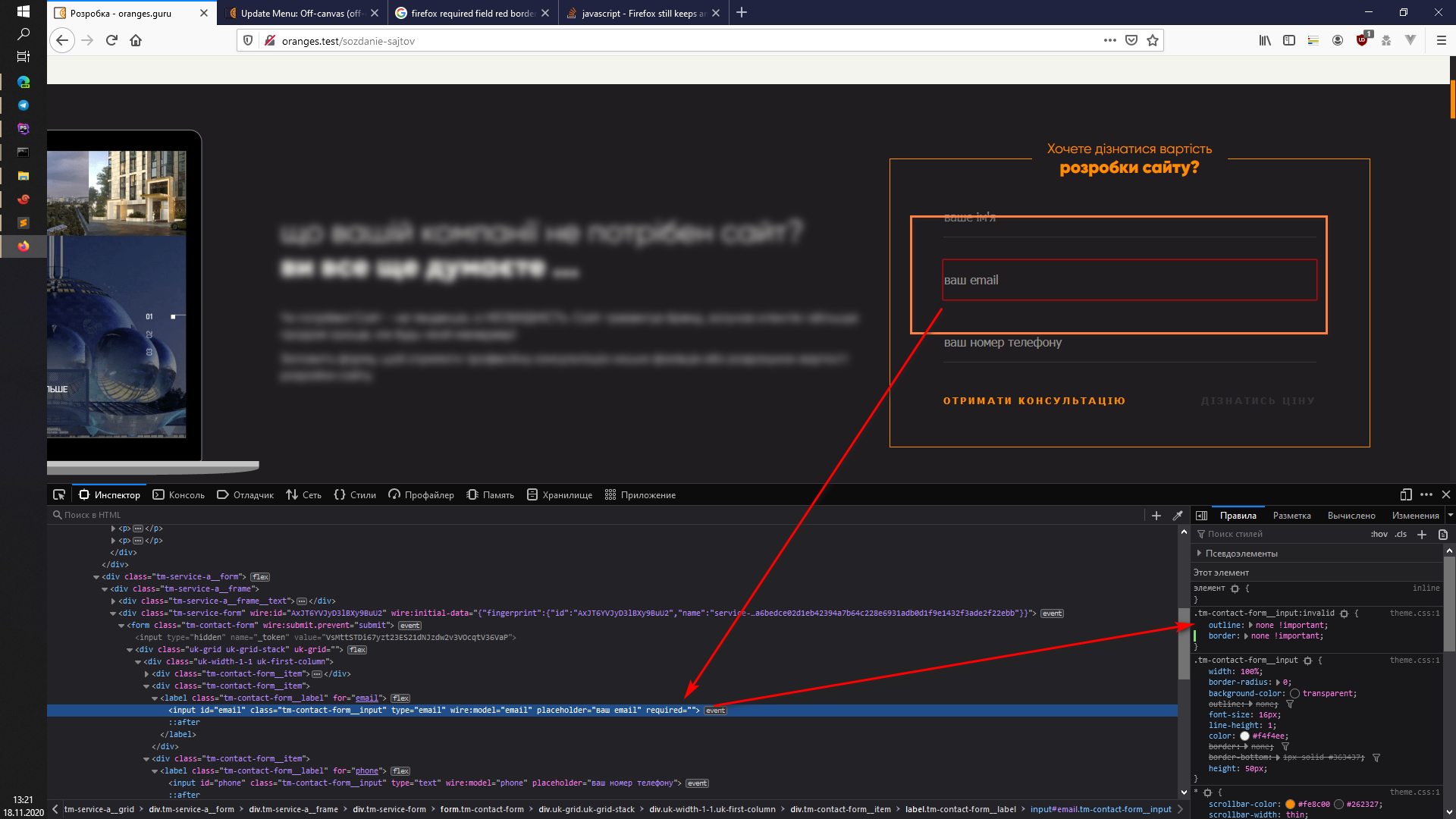Toggle the three-pane inspector view
Screen dimensions: 1456x819
(1201, 516)
